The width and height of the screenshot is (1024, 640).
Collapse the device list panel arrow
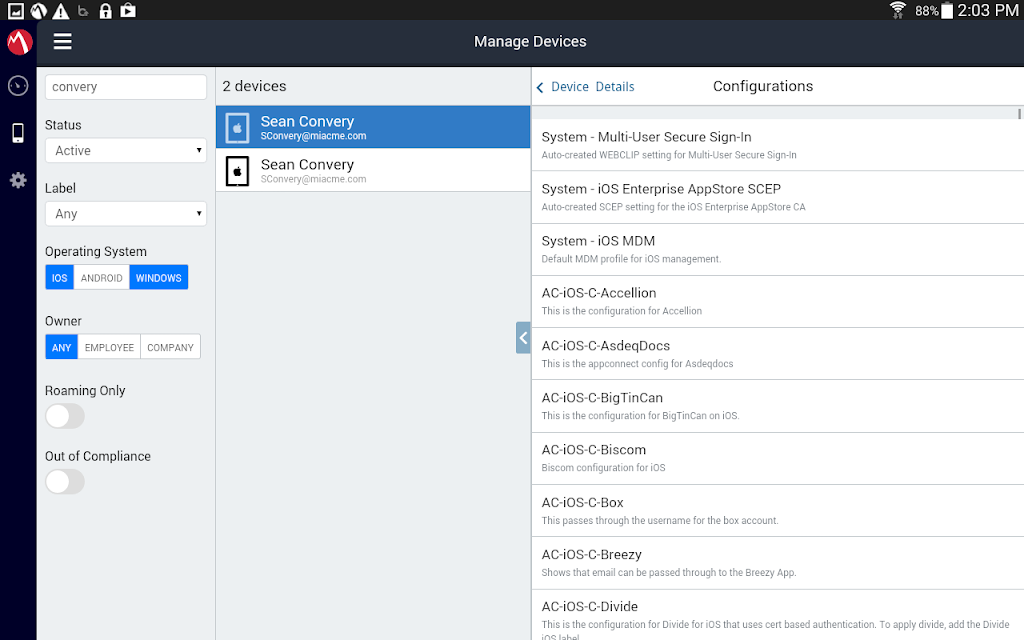coord(523,338)
